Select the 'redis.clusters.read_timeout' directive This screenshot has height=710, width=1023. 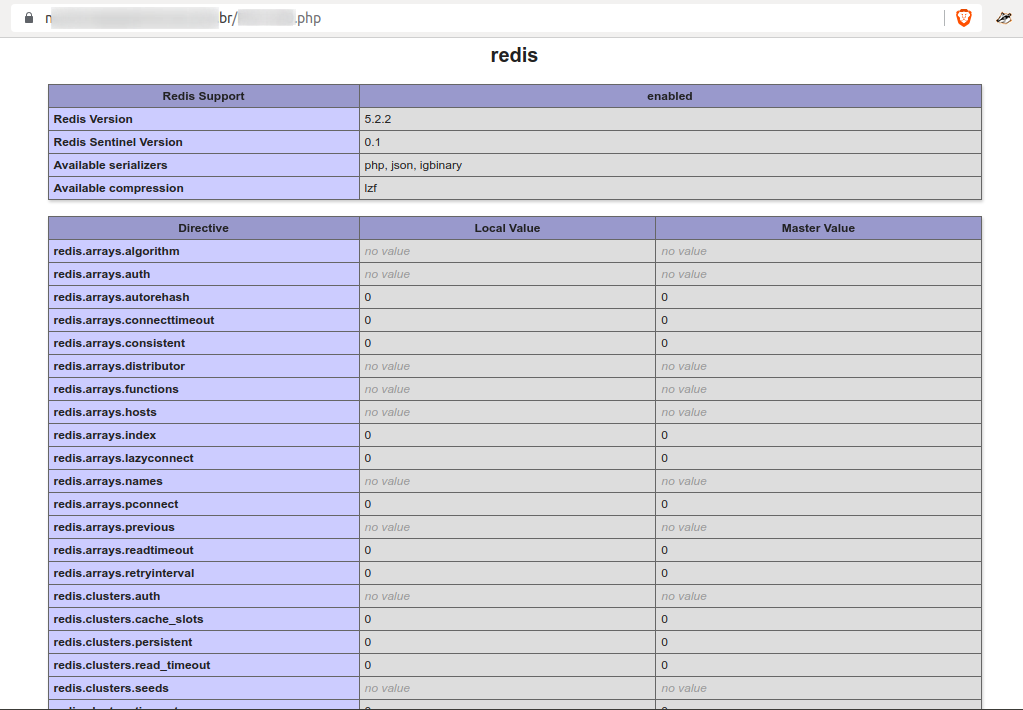[132, 665]
